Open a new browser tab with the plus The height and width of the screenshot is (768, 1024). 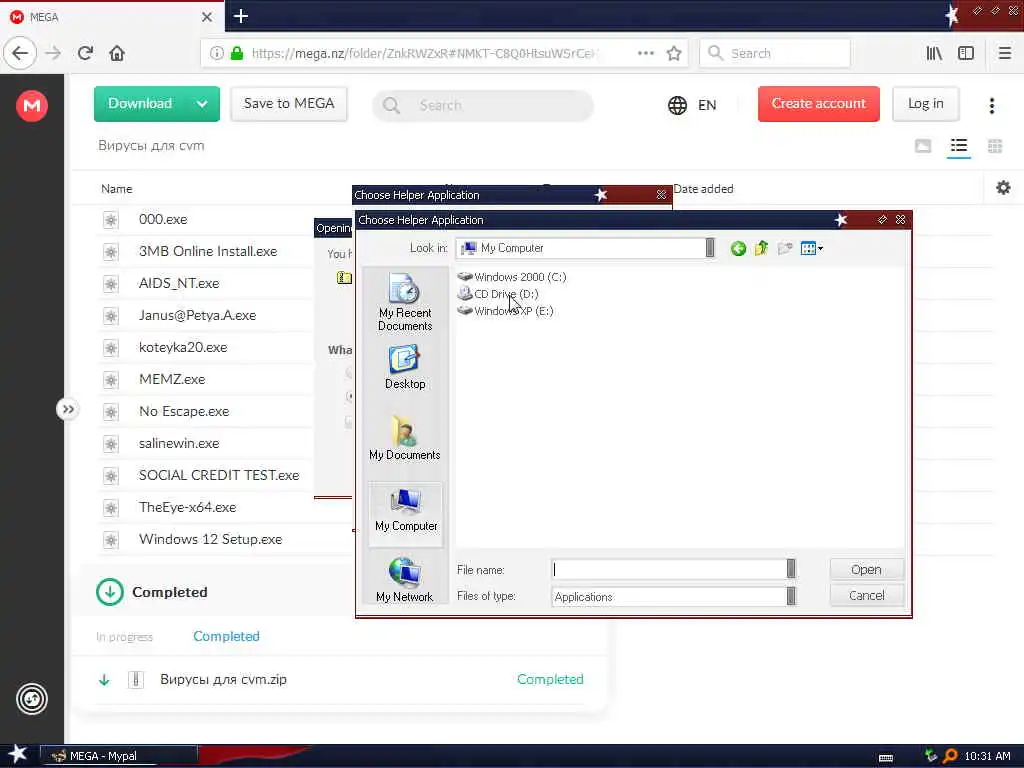pos(241,16)
